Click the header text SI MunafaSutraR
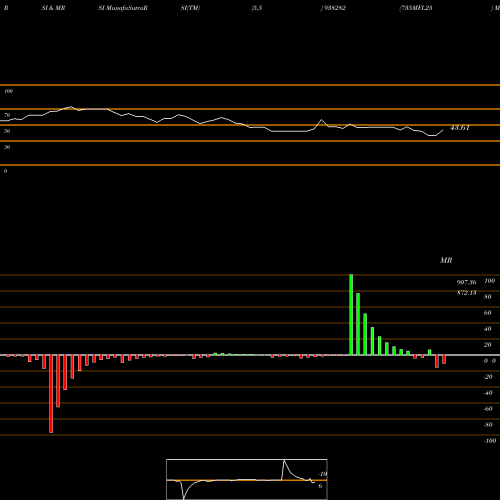 tap(123, 8)
